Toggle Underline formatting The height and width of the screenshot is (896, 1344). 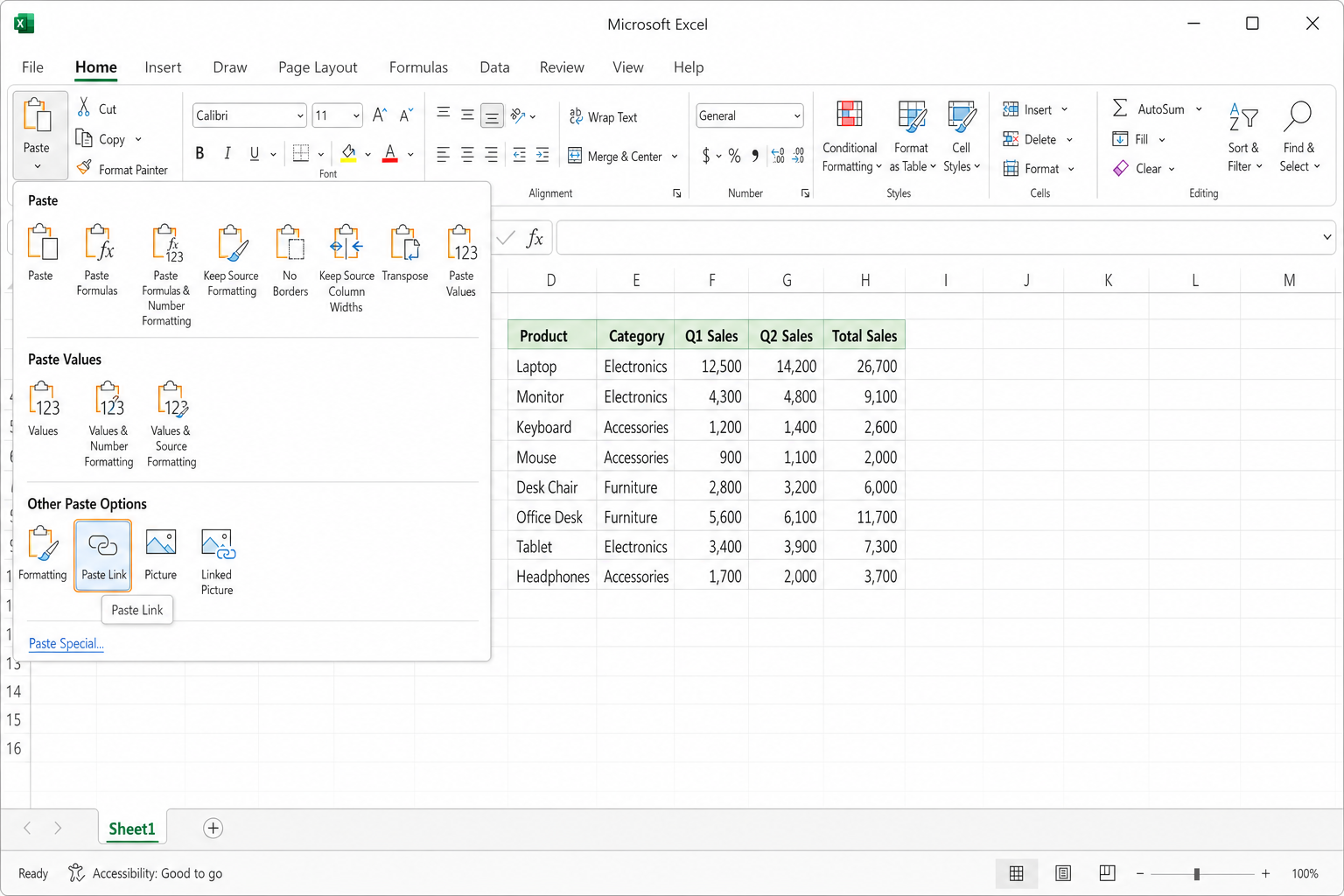(x=255, y=154)
